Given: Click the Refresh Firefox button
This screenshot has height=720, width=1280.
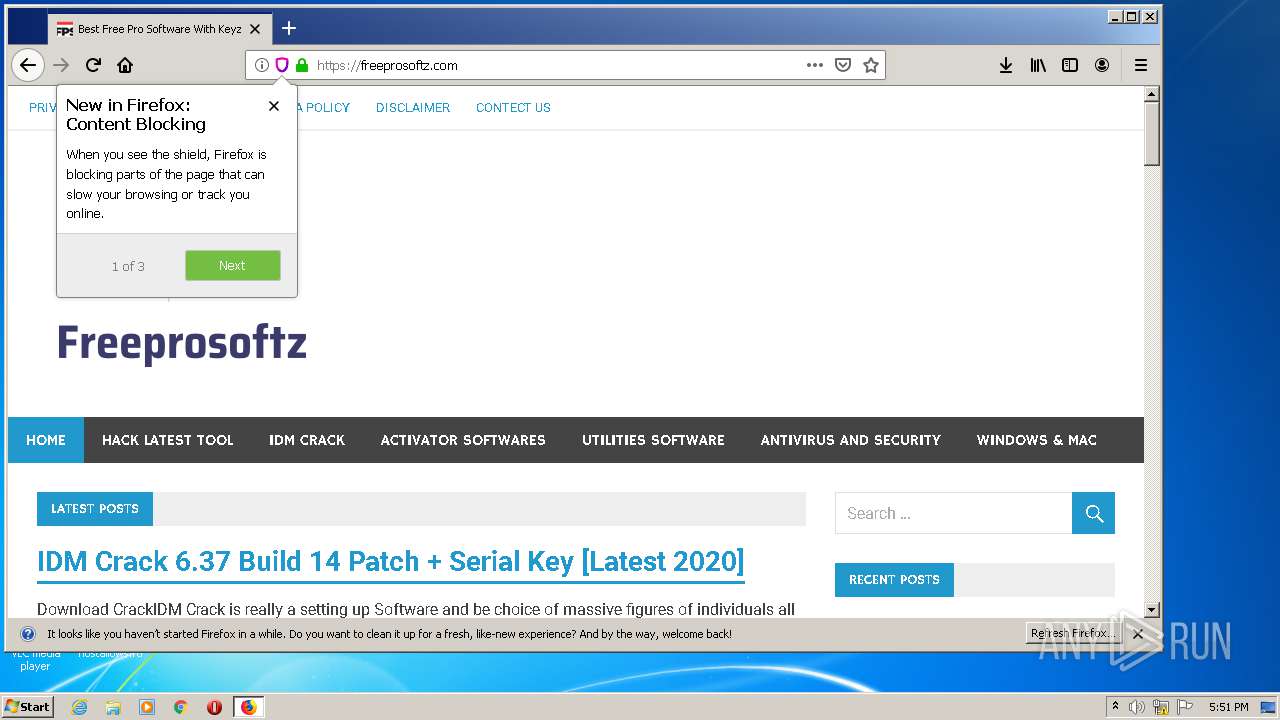Looking at the screenshot, I should [1072, 633].
